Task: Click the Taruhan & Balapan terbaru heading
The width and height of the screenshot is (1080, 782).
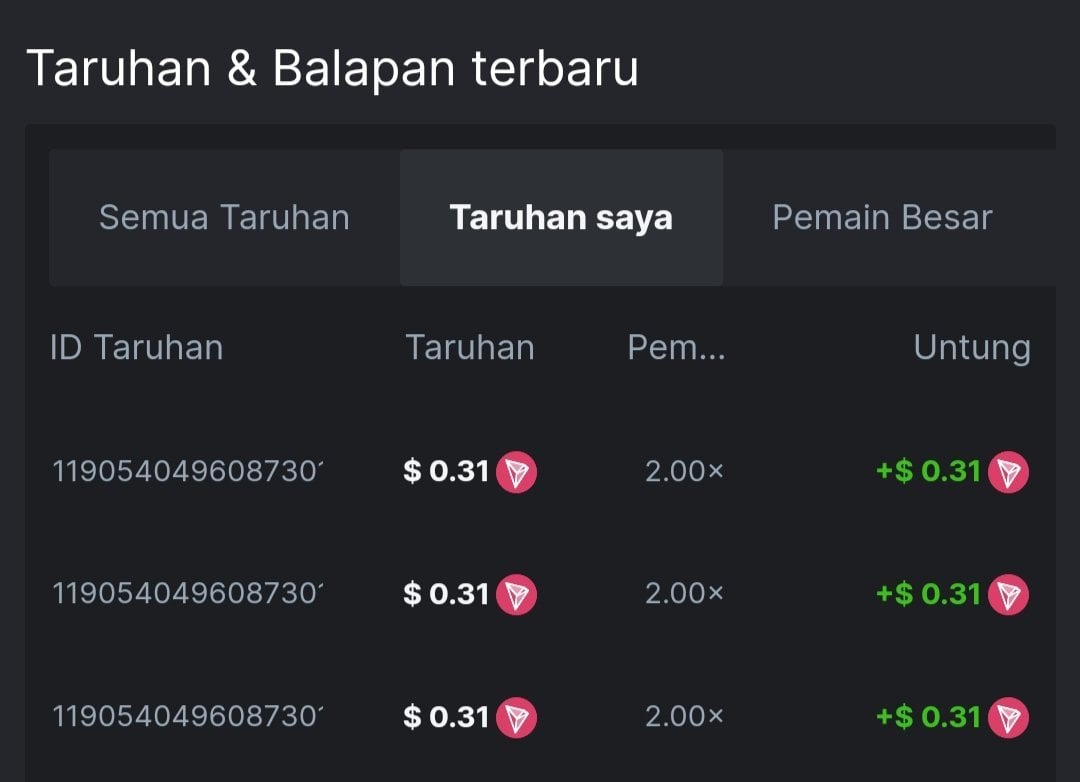Action: 332,70
